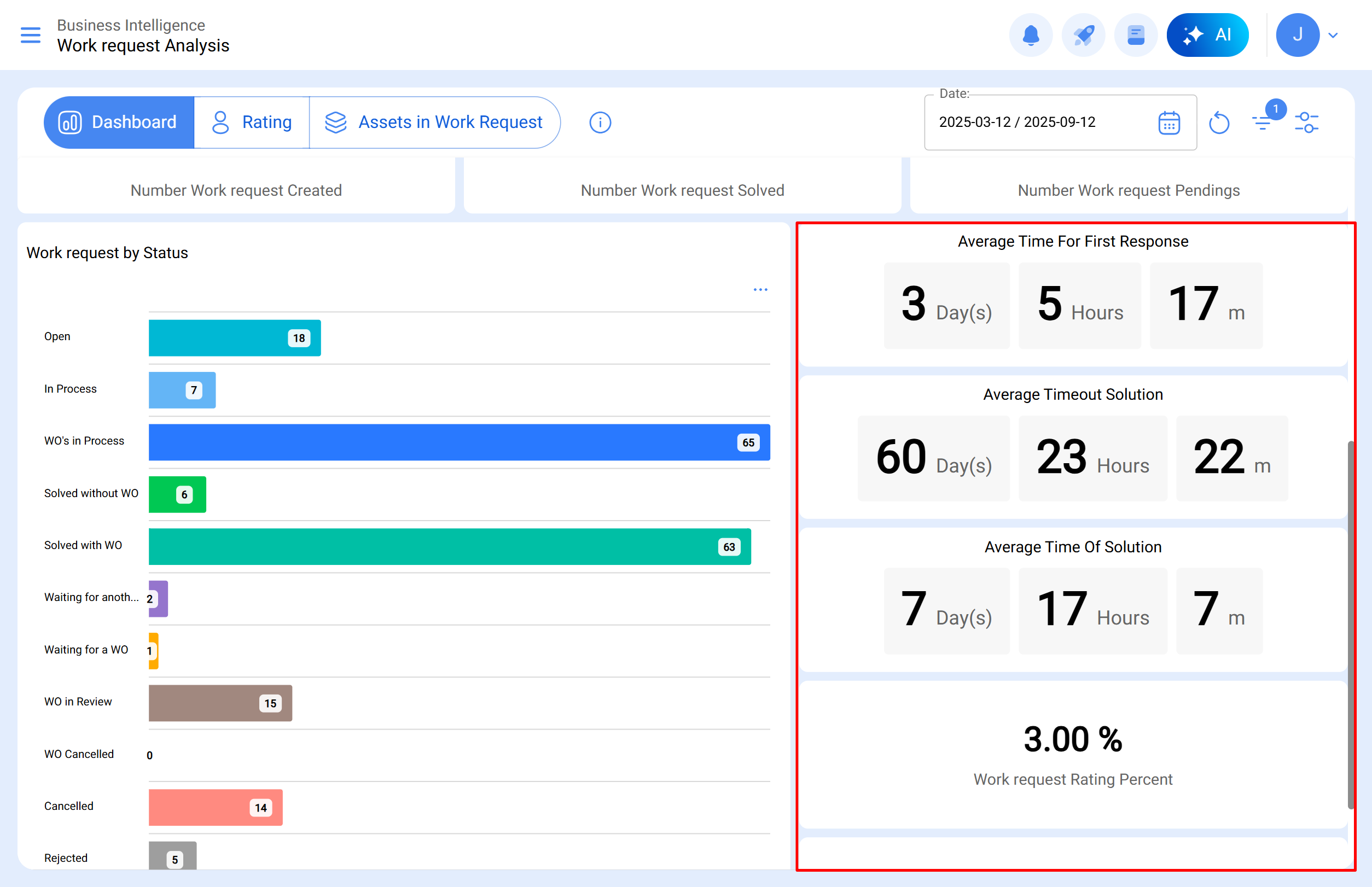The height and width of the screenshot is (887, 1372).
Task: Open the calendar date picker
Action: [1167, 122]
